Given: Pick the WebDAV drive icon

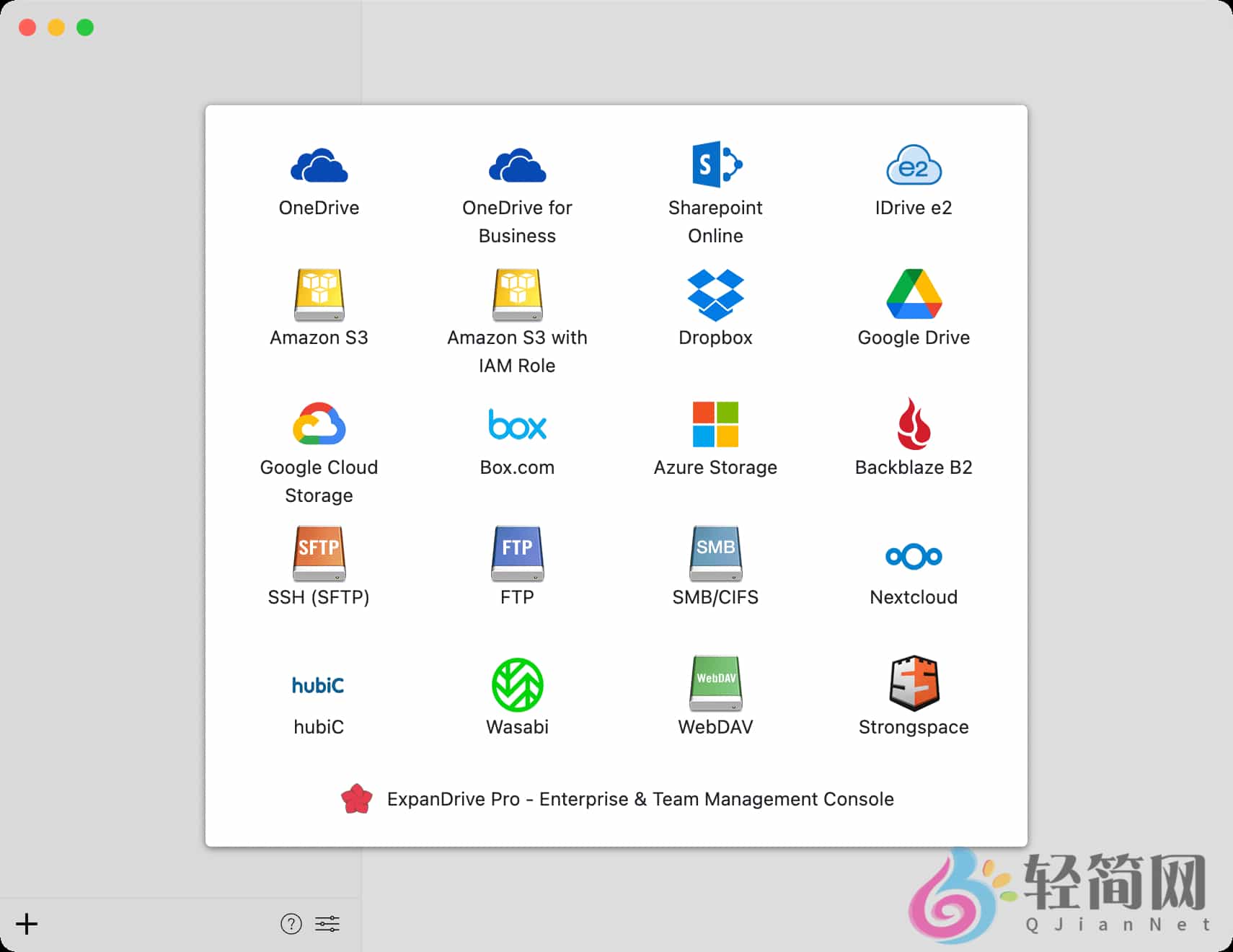Looking at the screenshot, I should [x=715, y=683].
